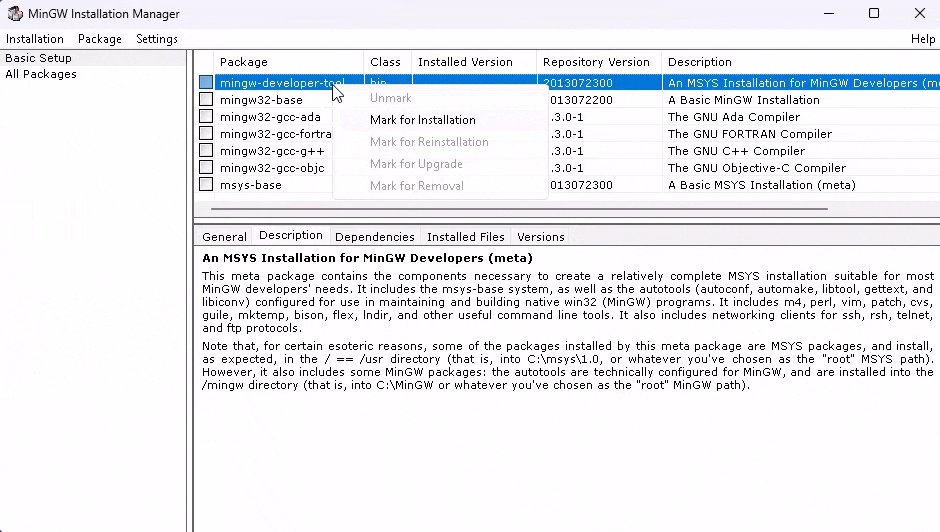Click 'The GNU Ada Compiler' description cell

734,117
